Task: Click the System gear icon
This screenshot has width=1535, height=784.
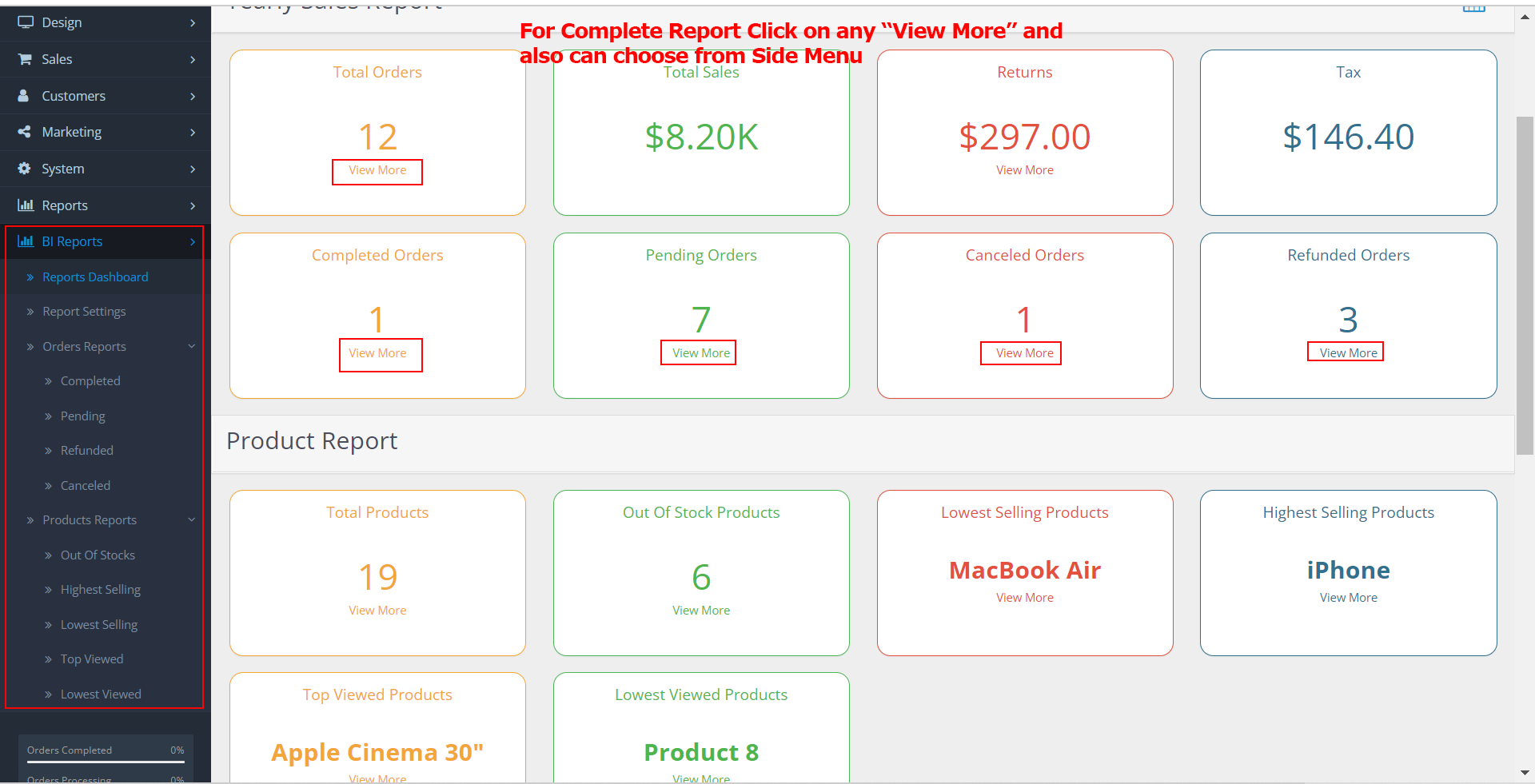Action: point(25,169)
